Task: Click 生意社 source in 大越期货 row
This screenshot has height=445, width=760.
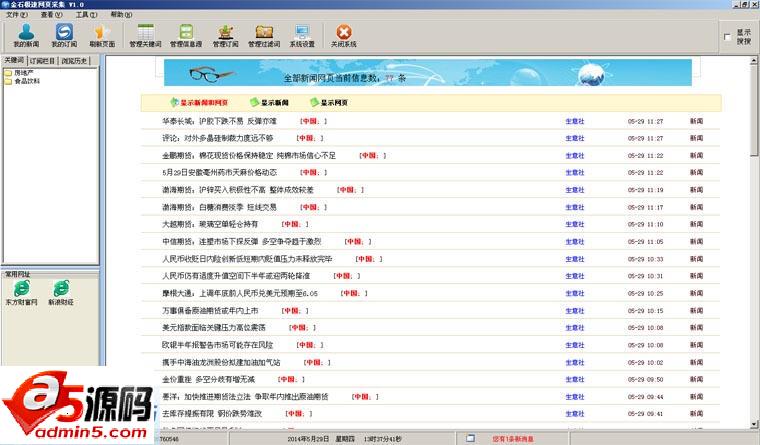Action: (x=575, y=224)
